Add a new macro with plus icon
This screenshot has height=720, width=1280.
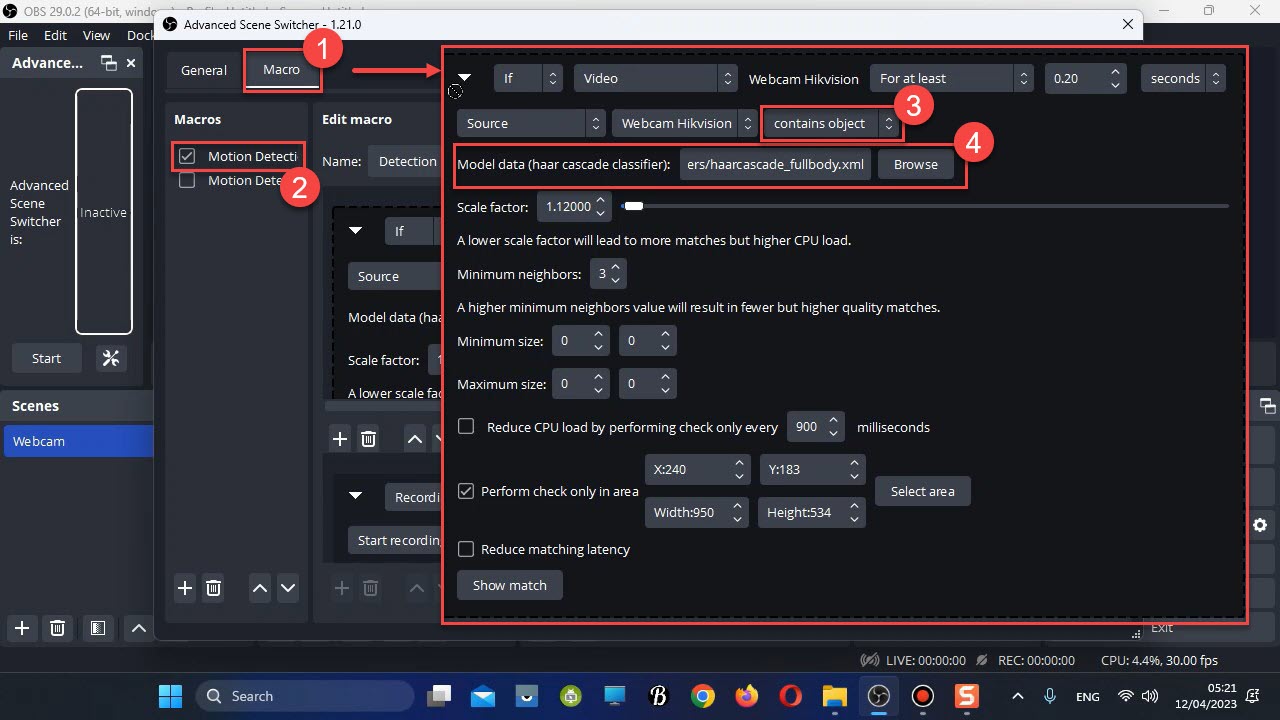click(185, 588)
